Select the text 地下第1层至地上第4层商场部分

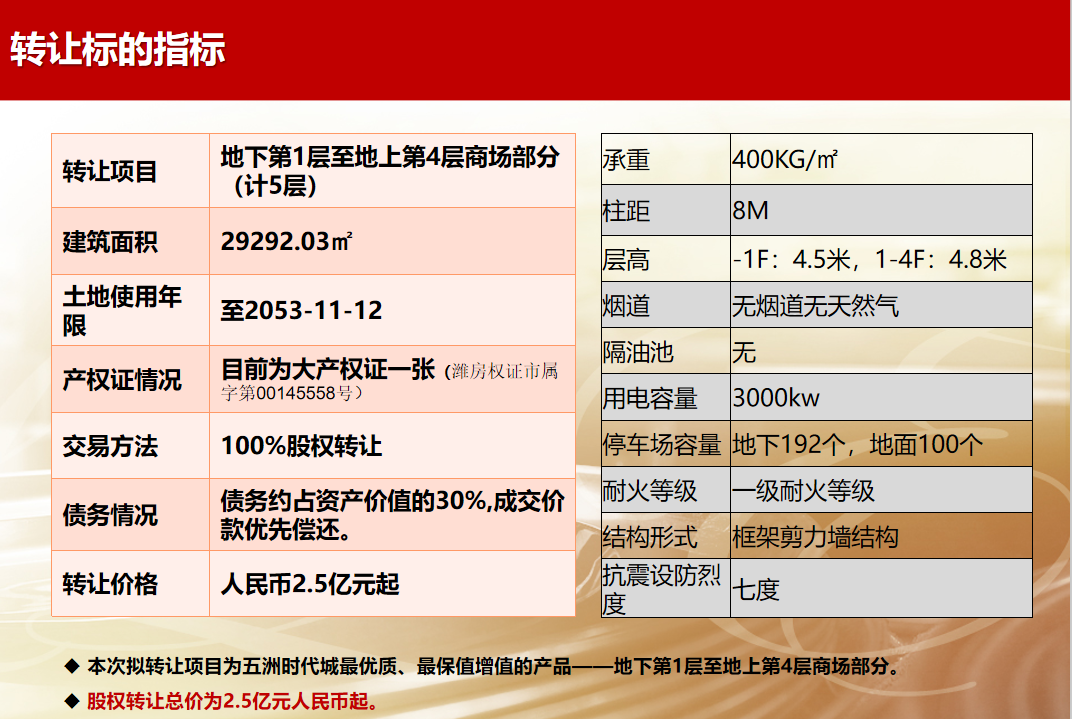(390, 157)
